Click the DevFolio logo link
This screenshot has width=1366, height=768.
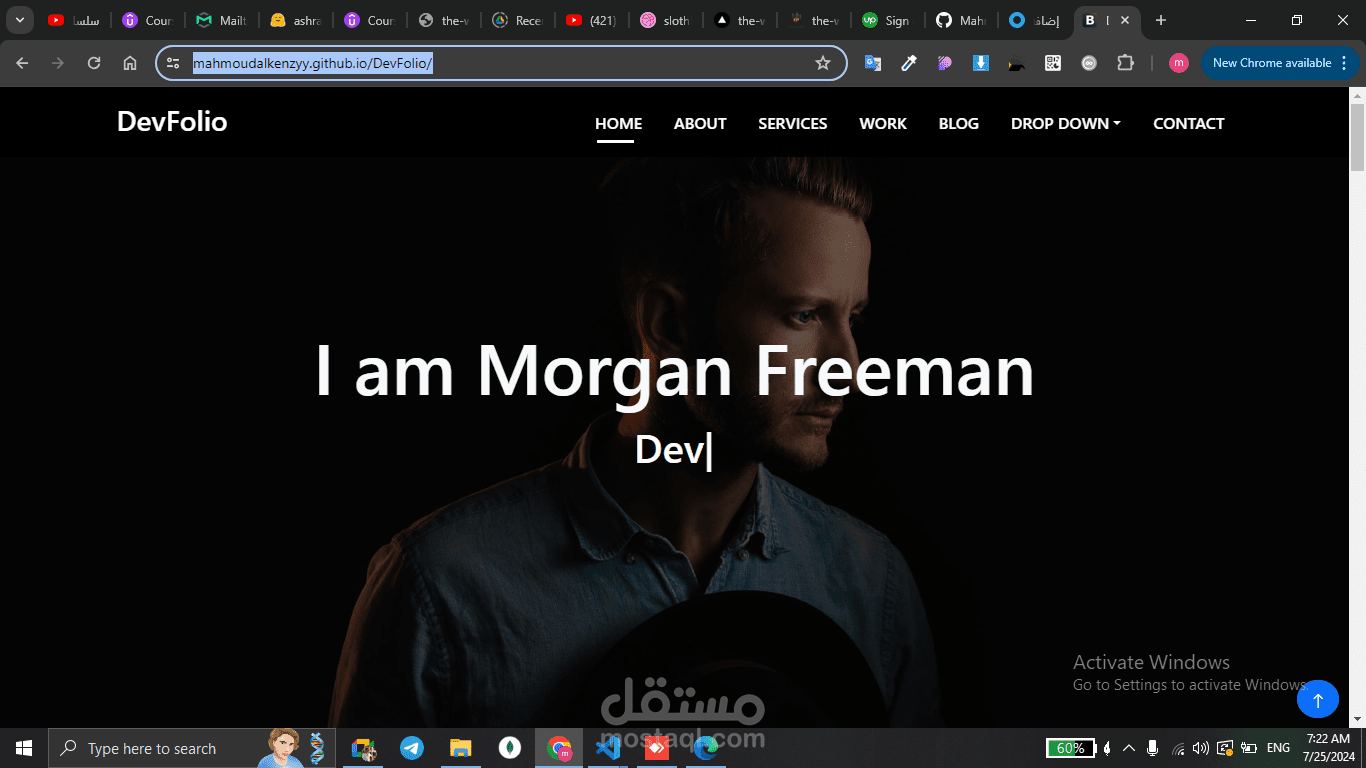click(172, 122)
